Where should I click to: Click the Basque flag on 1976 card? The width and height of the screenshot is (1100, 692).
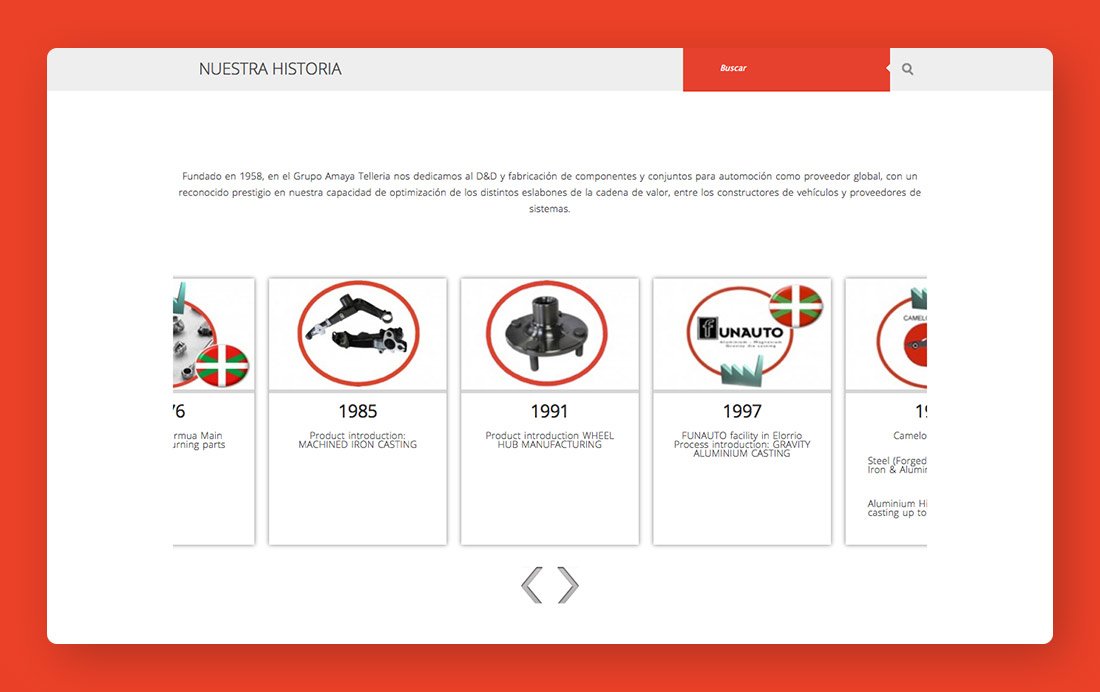(x=222, y=365)
